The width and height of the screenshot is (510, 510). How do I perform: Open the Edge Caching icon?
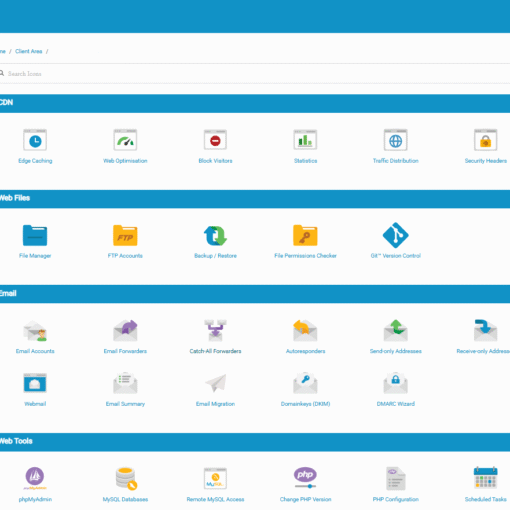click(x=35, y=140)
